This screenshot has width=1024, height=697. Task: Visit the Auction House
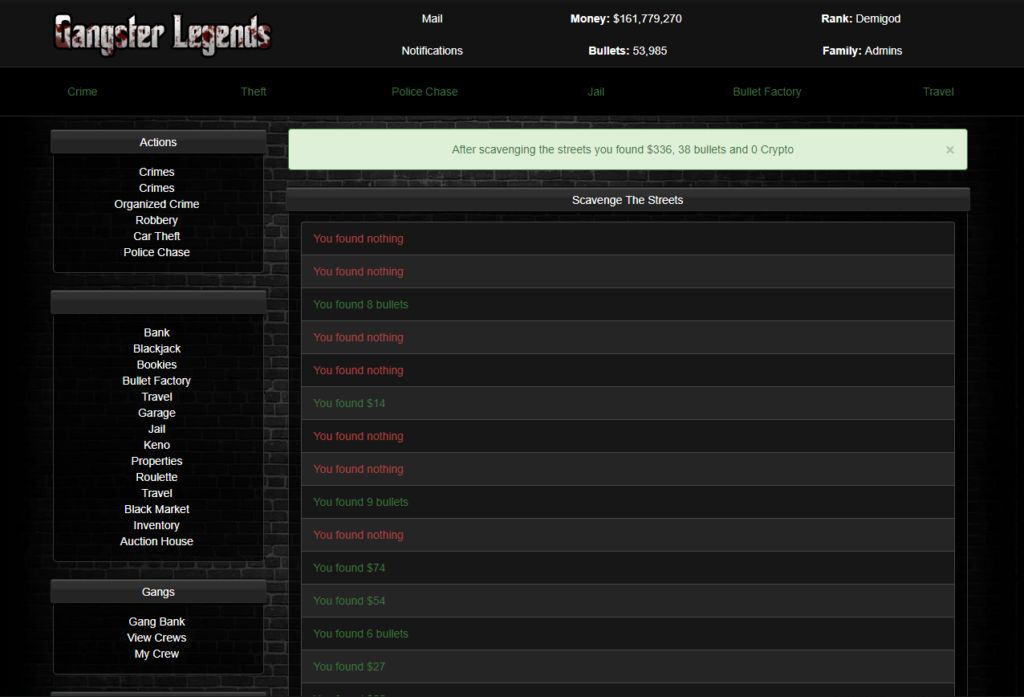(156, 540)
